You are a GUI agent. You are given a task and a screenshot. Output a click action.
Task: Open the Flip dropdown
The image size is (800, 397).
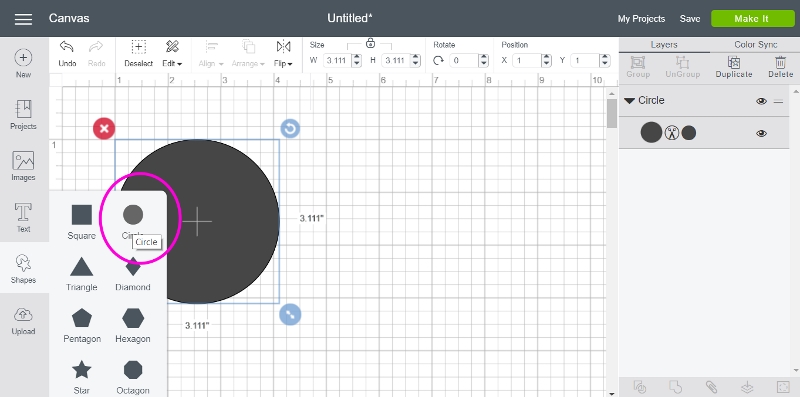point(283,53)
